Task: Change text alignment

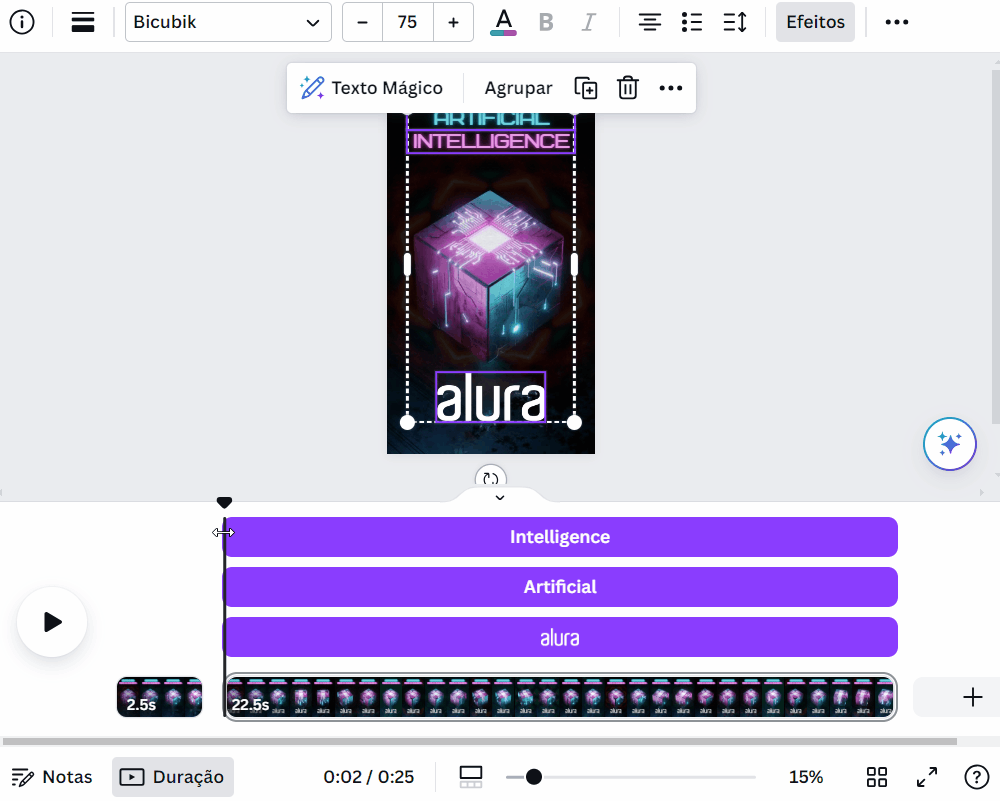Action: (649, 22)
